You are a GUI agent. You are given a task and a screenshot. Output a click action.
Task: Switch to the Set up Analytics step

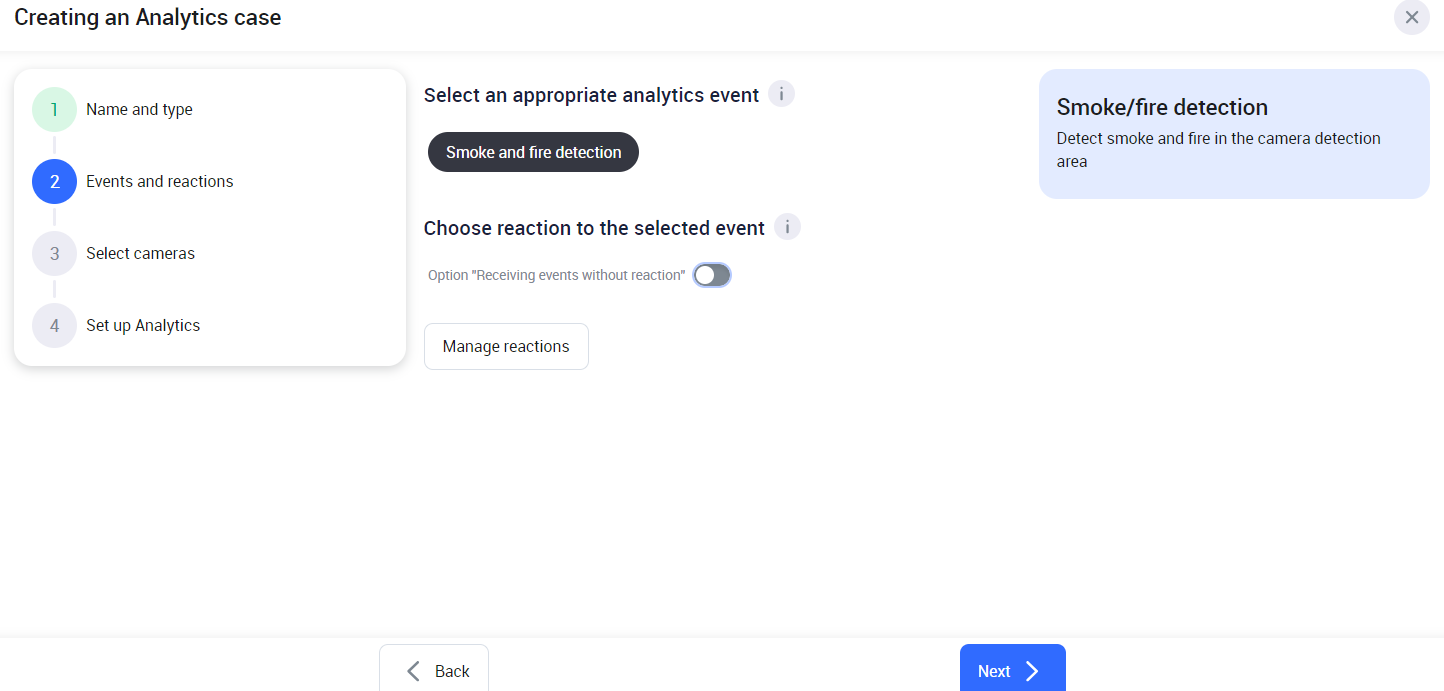[x=143, y=326]
